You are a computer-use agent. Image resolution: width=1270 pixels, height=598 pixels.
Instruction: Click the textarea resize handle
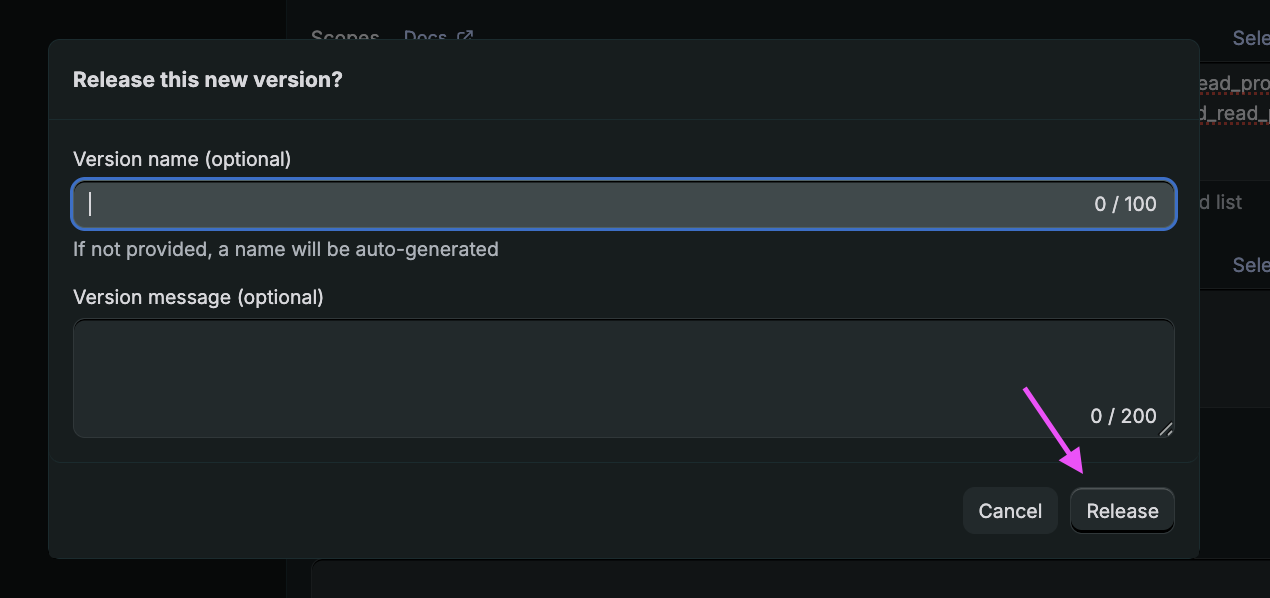(x=1168, y=431)
